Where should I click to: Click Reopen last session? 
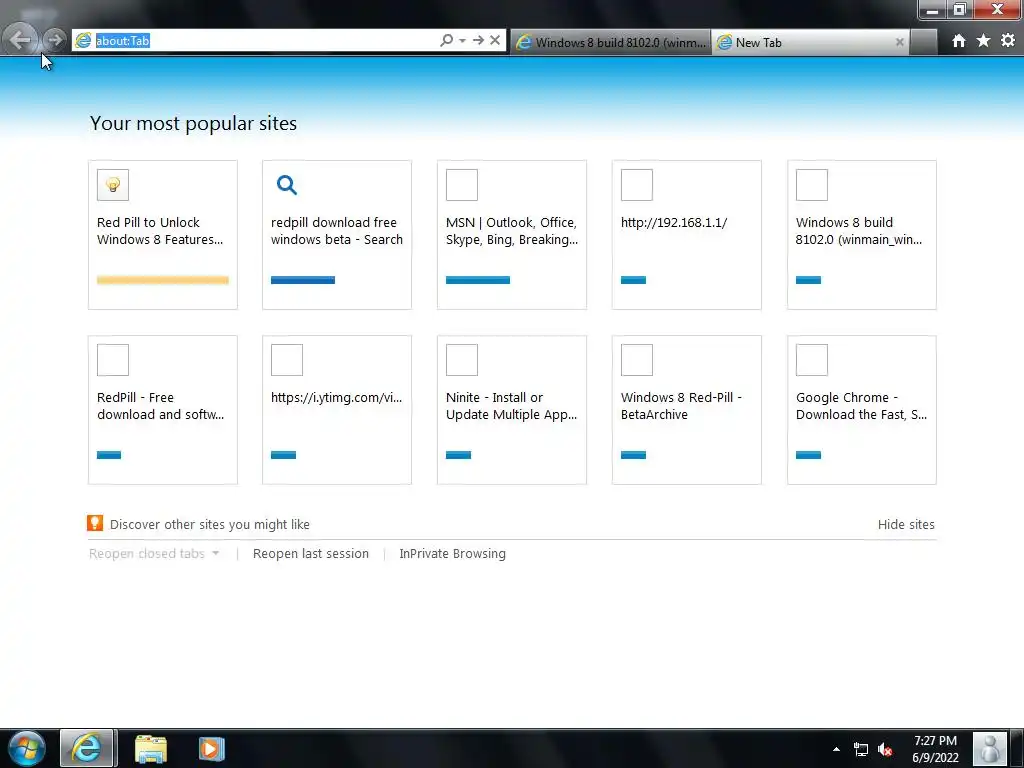(311, 553)
